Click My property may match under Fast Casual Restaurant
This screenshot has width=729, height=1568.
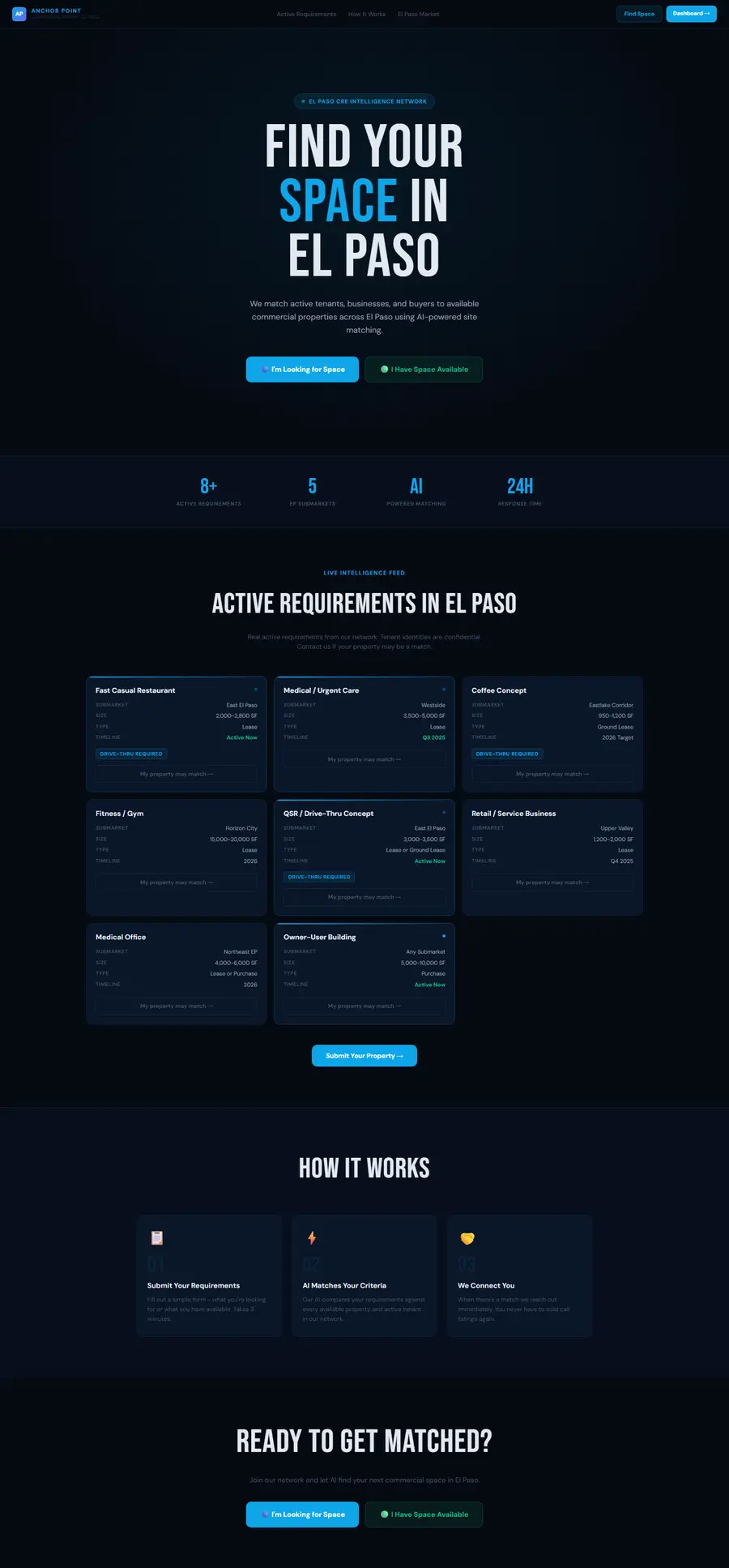pos(177,774)
